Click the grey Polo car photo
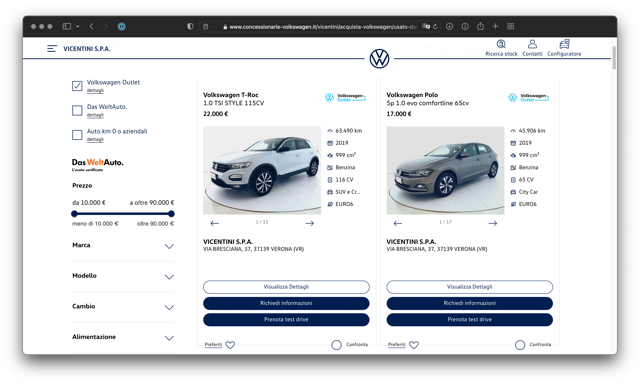 (445, 170)
